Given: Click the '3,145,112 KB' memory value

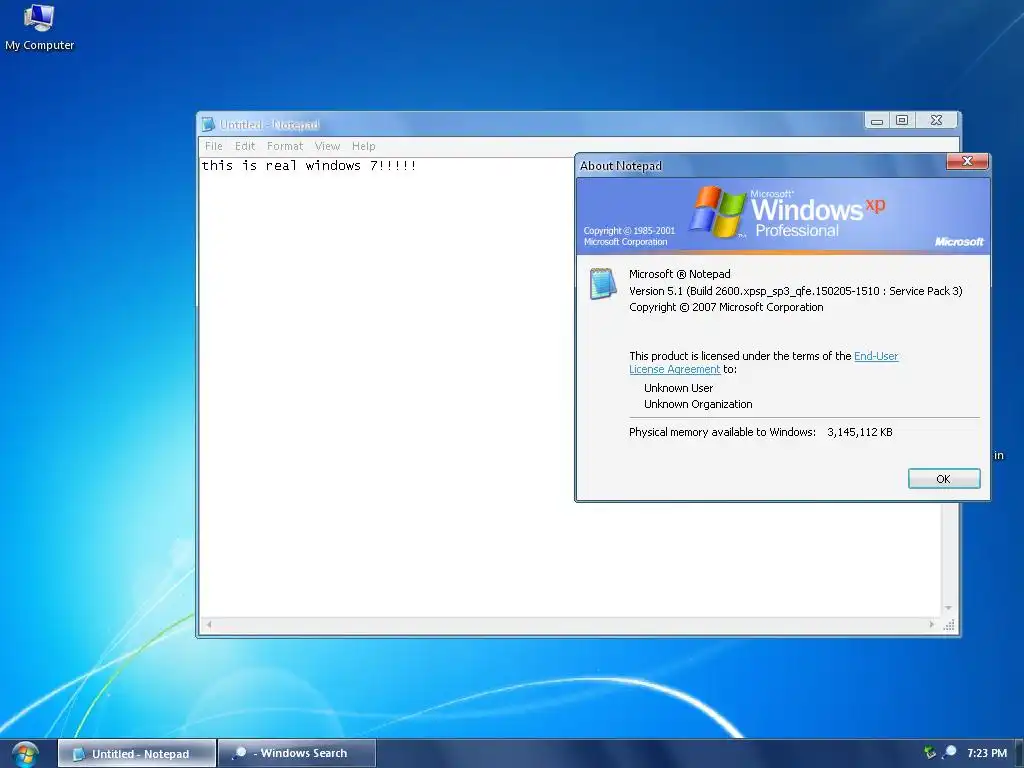Looking at the screenshot, I should click(859, 432).
